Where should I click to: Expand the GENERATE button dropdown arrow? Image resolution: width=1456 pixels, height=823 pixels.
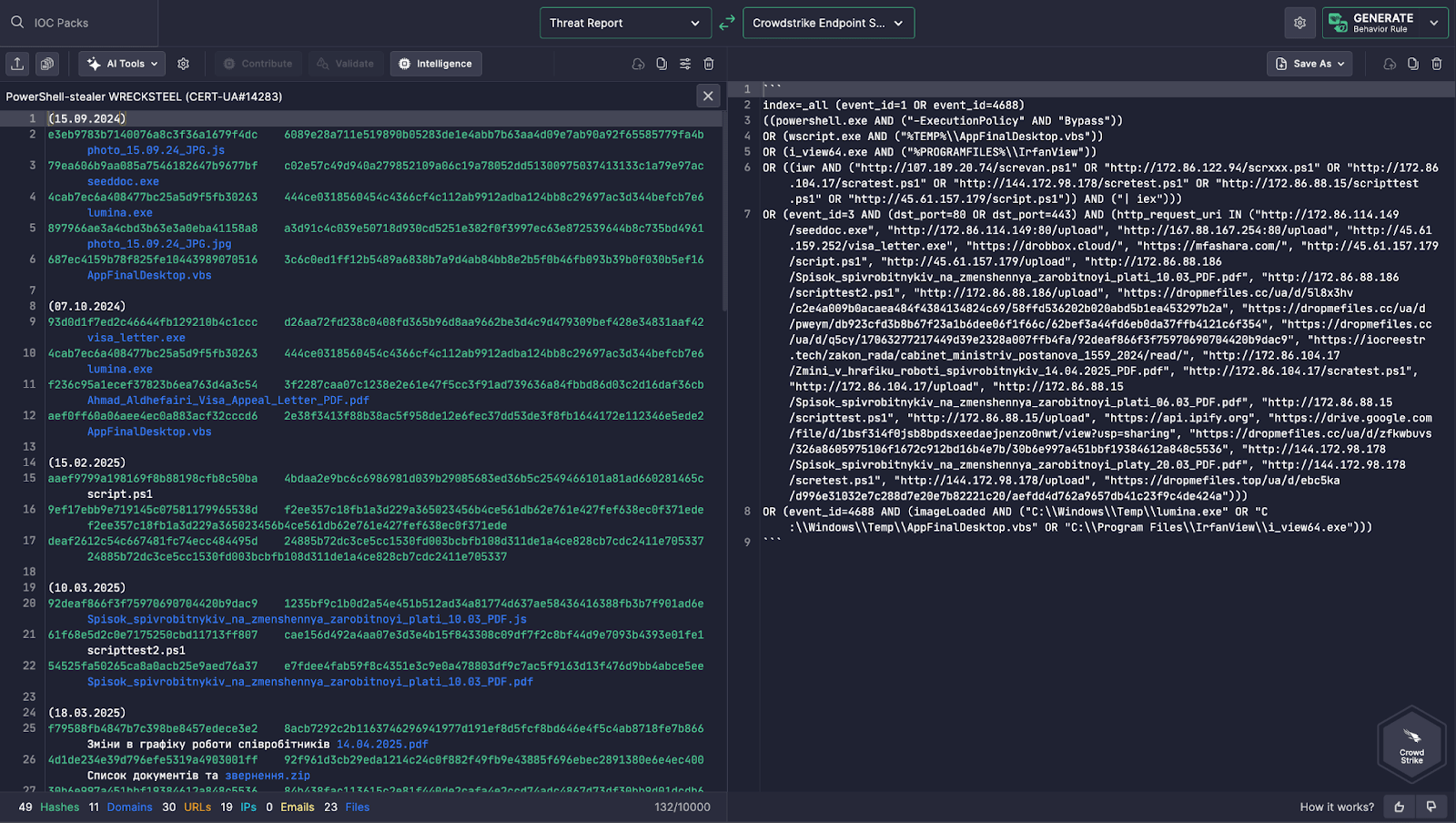1434,23
